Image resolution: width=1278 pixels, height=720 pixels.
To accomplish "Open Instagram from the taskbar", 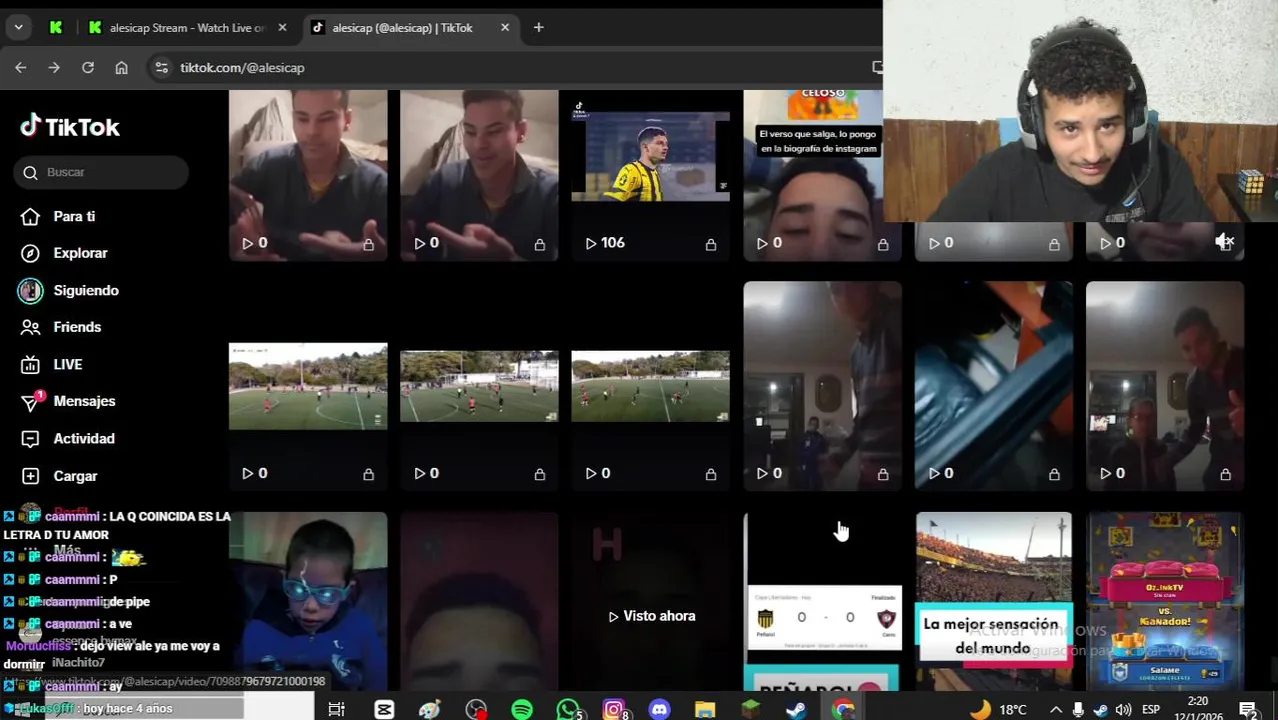I will click(x=614, y=709).
